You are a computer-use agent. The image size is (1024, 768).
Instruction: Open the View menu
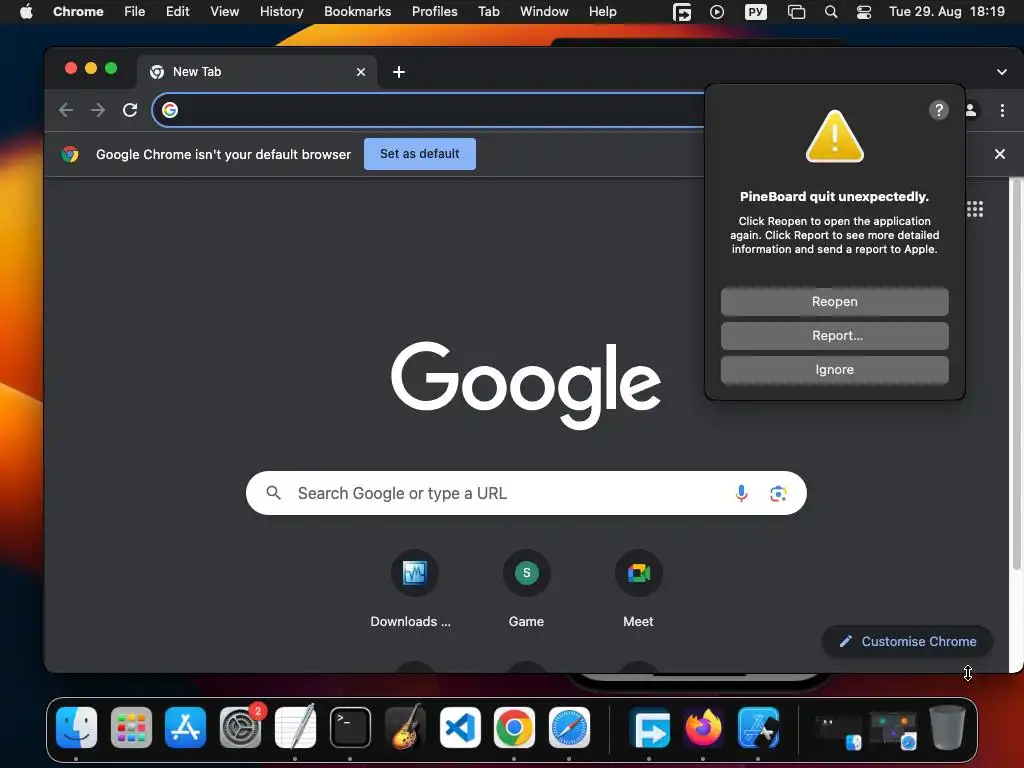[x=224, y=12]
